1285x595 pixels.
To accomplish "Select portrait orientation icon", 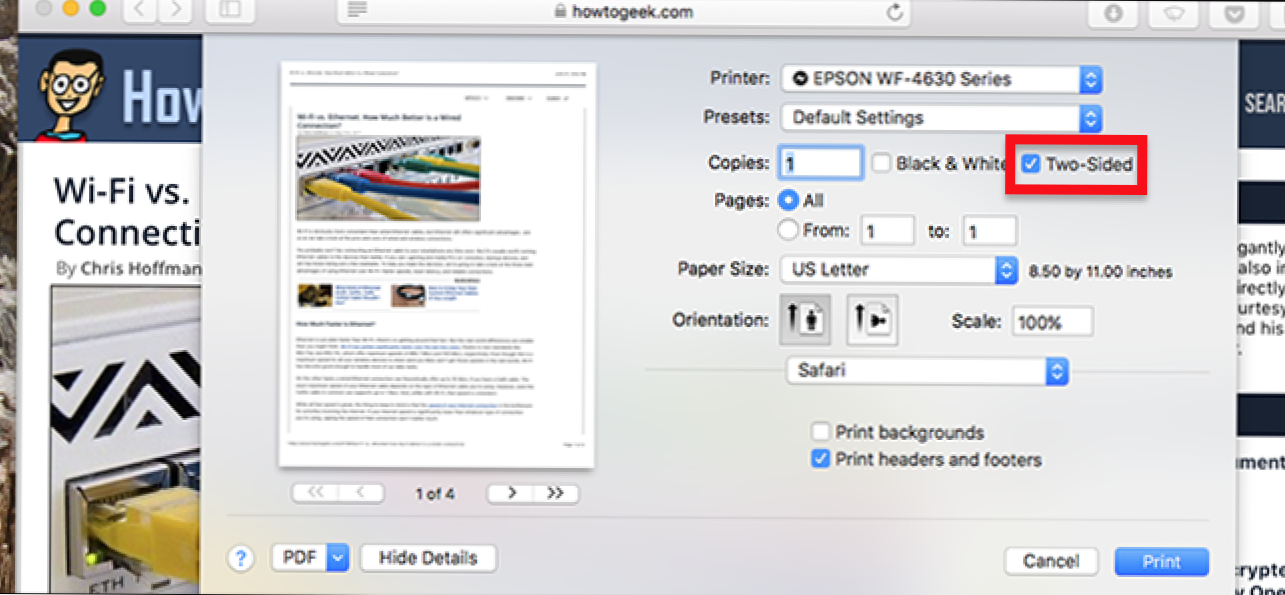I will 806,320.
